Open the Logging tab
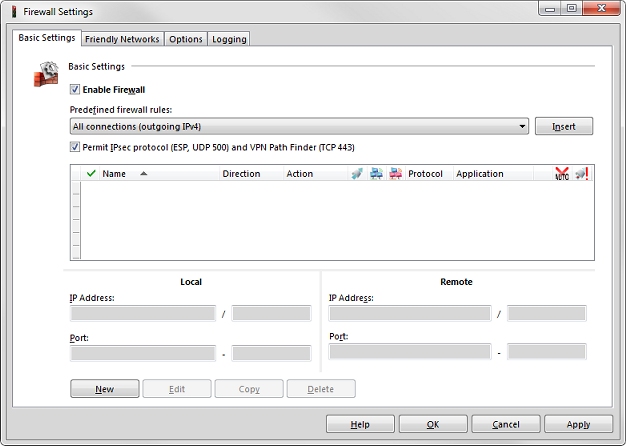 coord(229,39)
